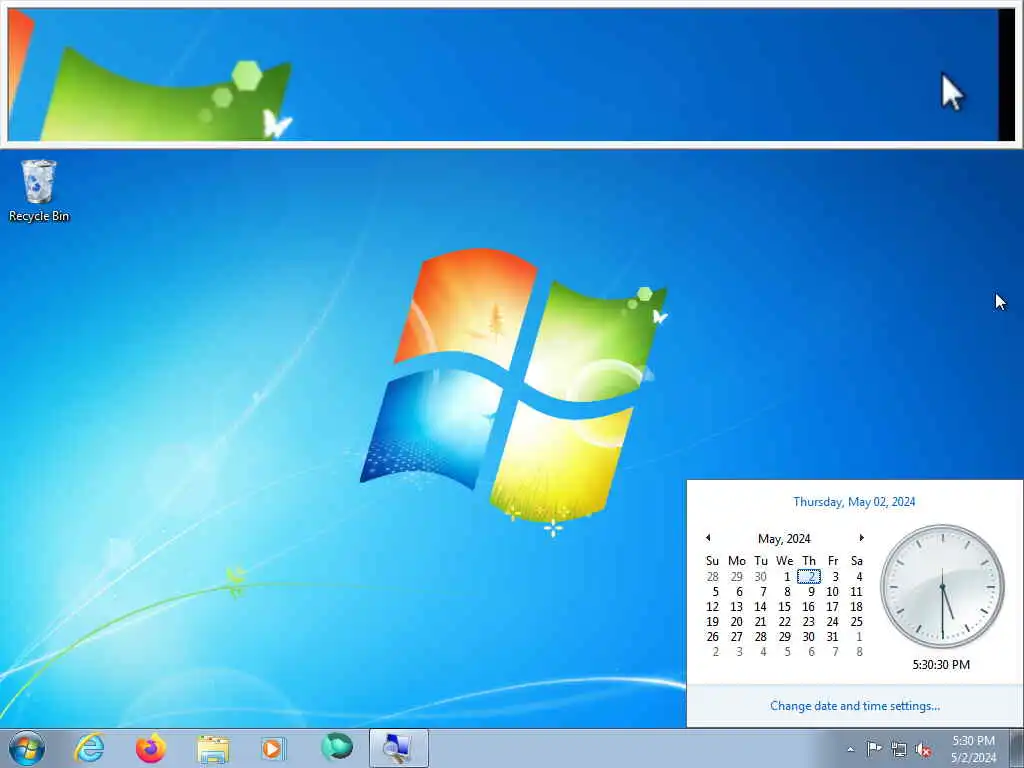
Task: Select the Magnifier taskbar button
Action: (398, 748)
